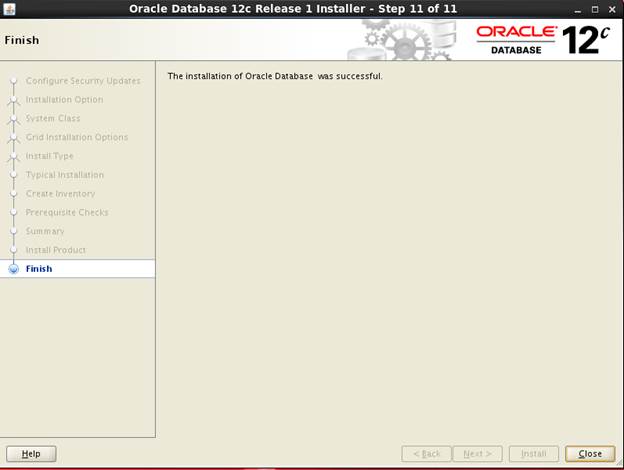Image resolution: width=624 pixels, height=470 pixels.
Task: Click the disabled Install button
Action: coord(534,454)
